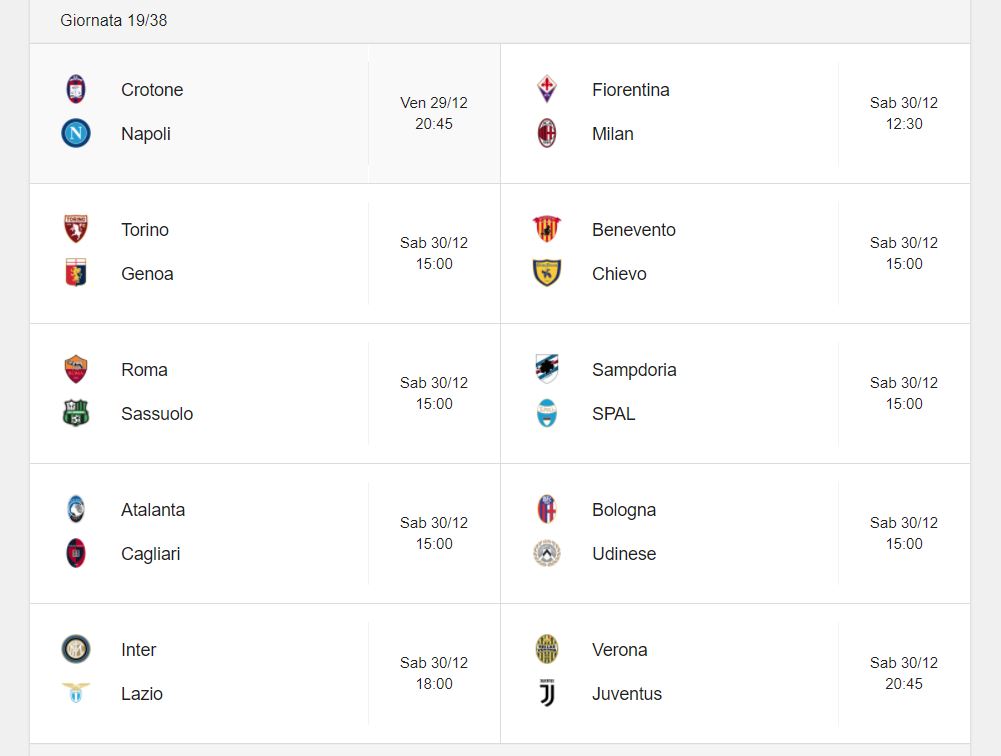Click the Lazio eagle crest
Image resolution: width=1001 pixels, height=756 pixels.
[76, 693]
